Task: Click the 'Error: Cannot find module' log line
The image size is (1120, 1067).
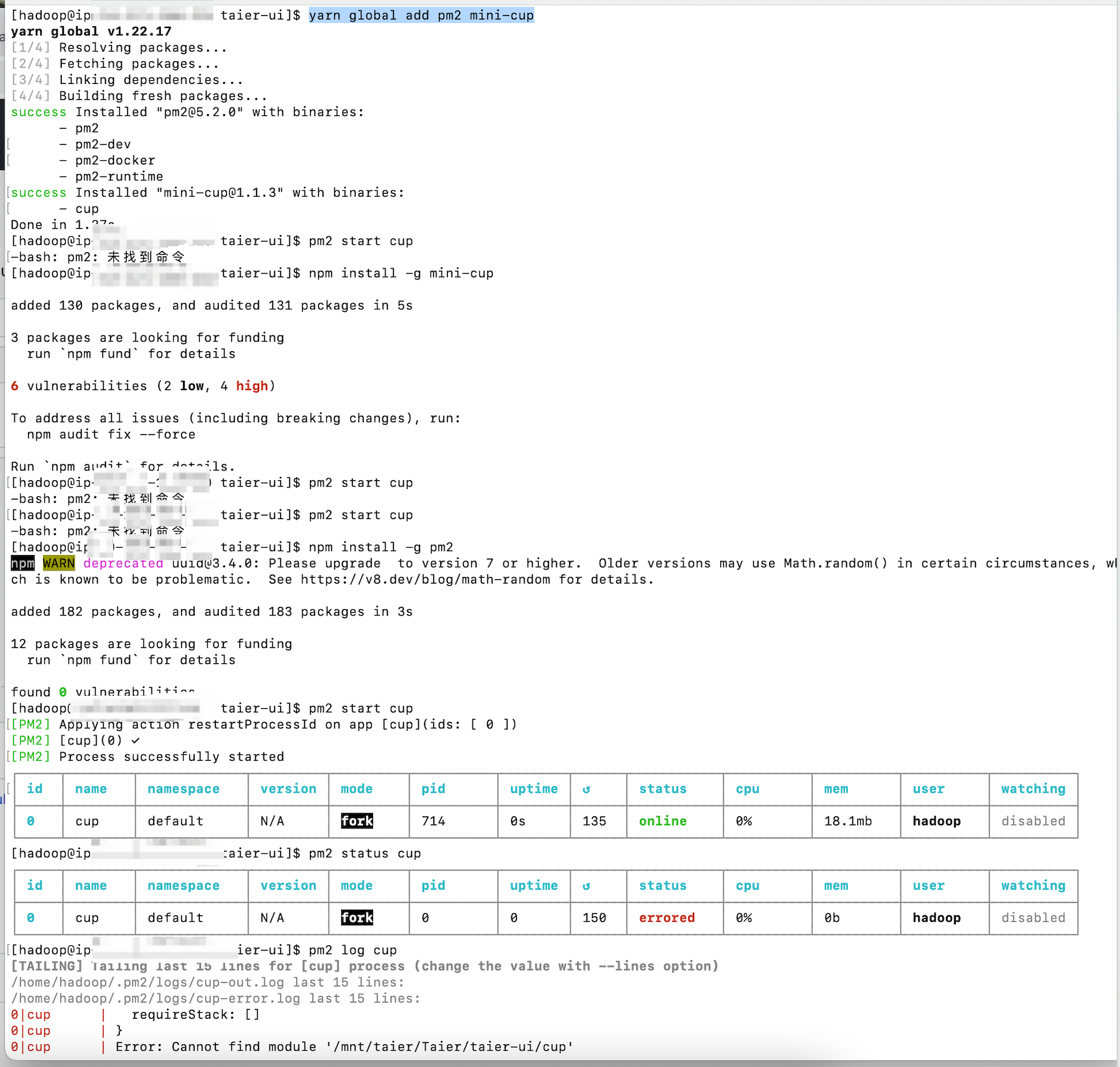Action: coord(344,1047)
